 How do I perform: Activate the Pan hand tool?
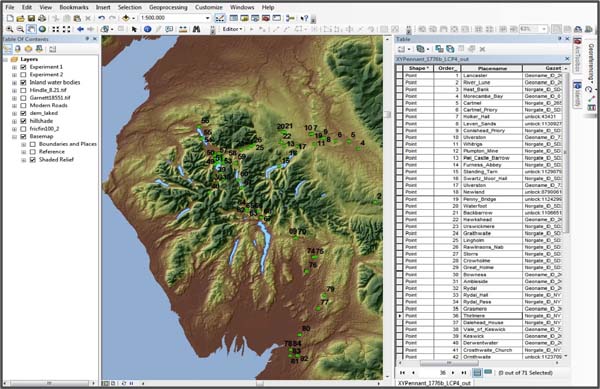[x=31, y=29]
